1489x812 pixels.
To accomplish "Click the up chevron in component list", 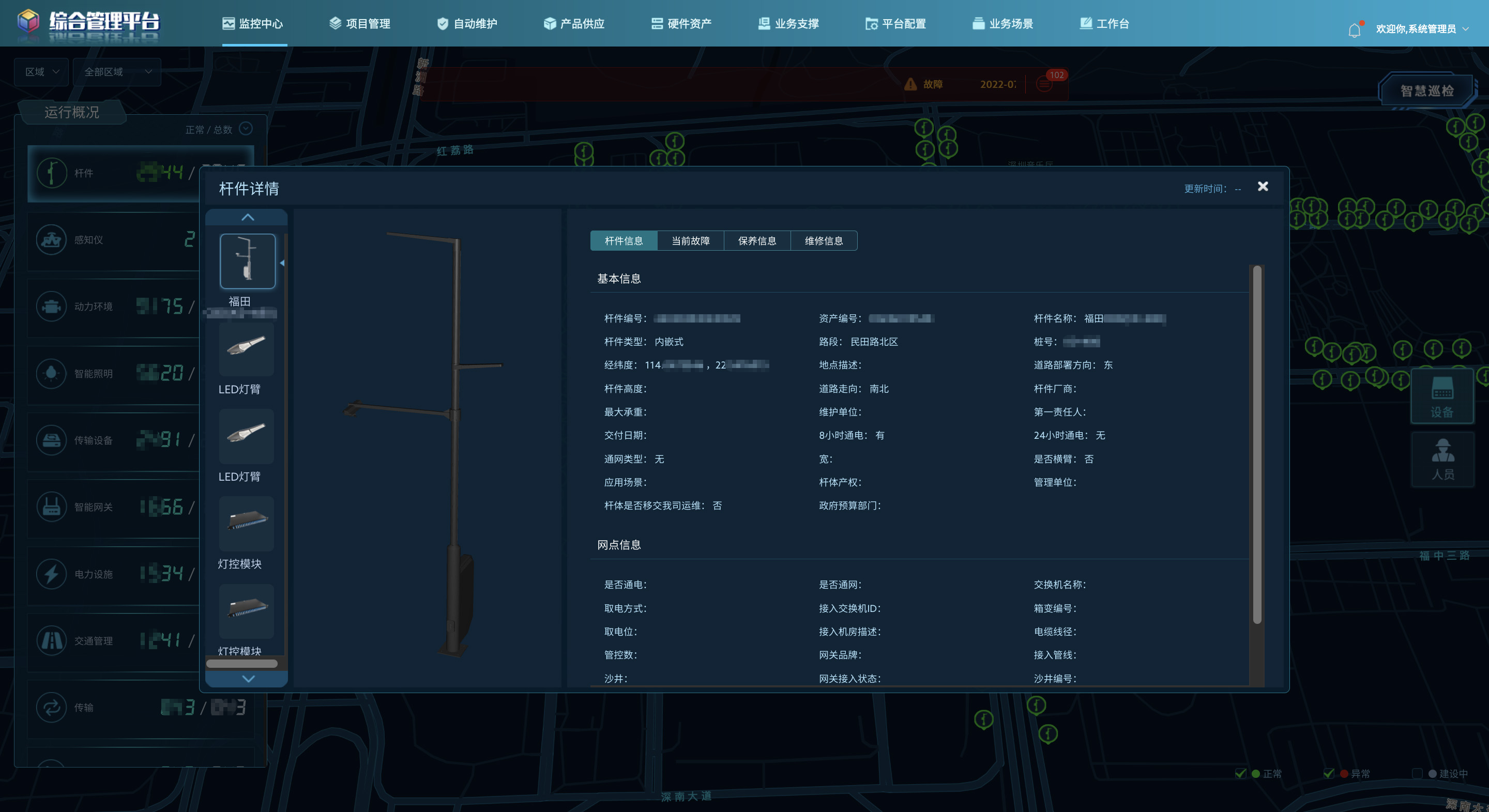I will [x=248, y=217].
